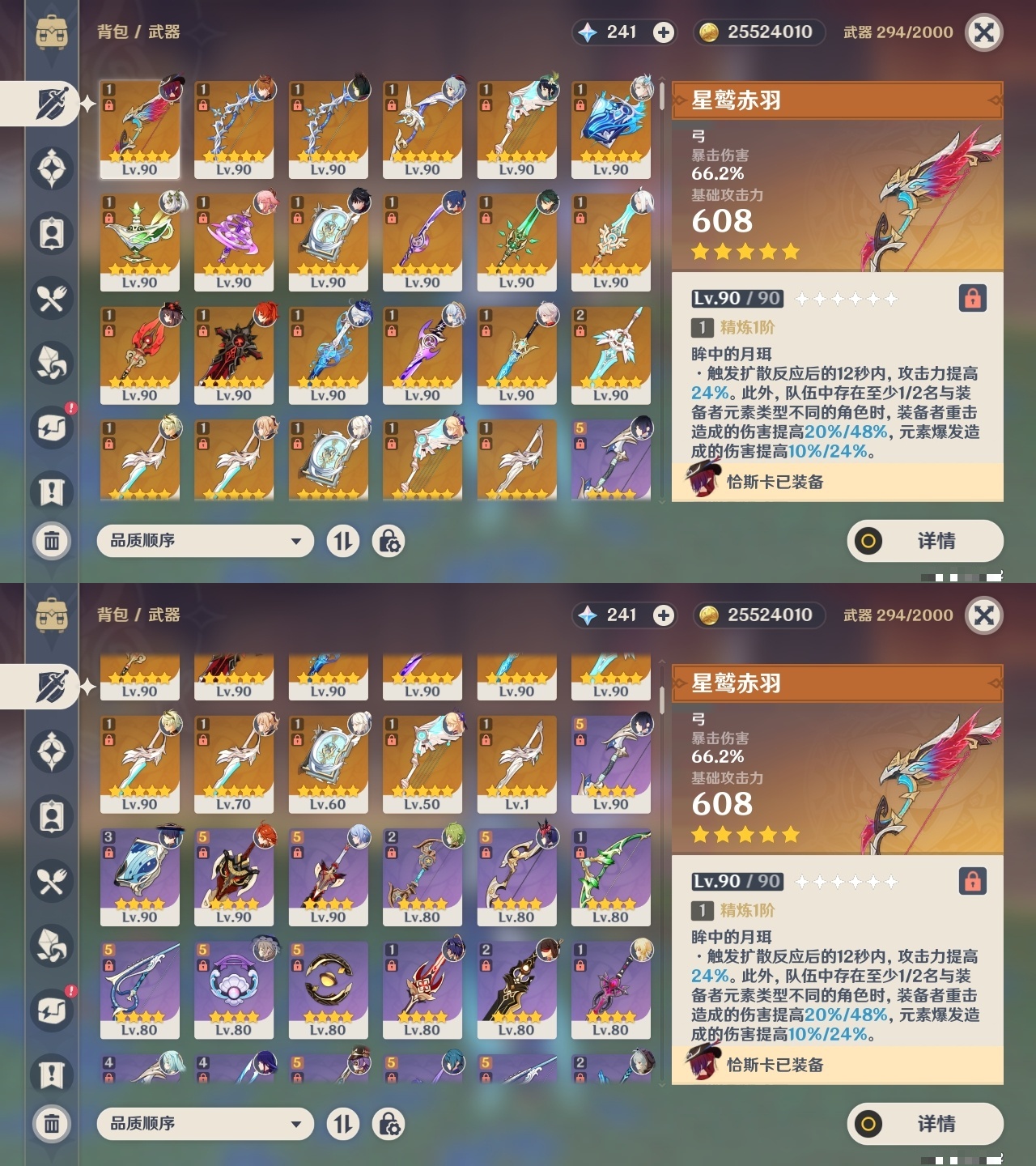
Task: Select the Lv.70 five-star sword thumbnail
Action: [234, 764]
